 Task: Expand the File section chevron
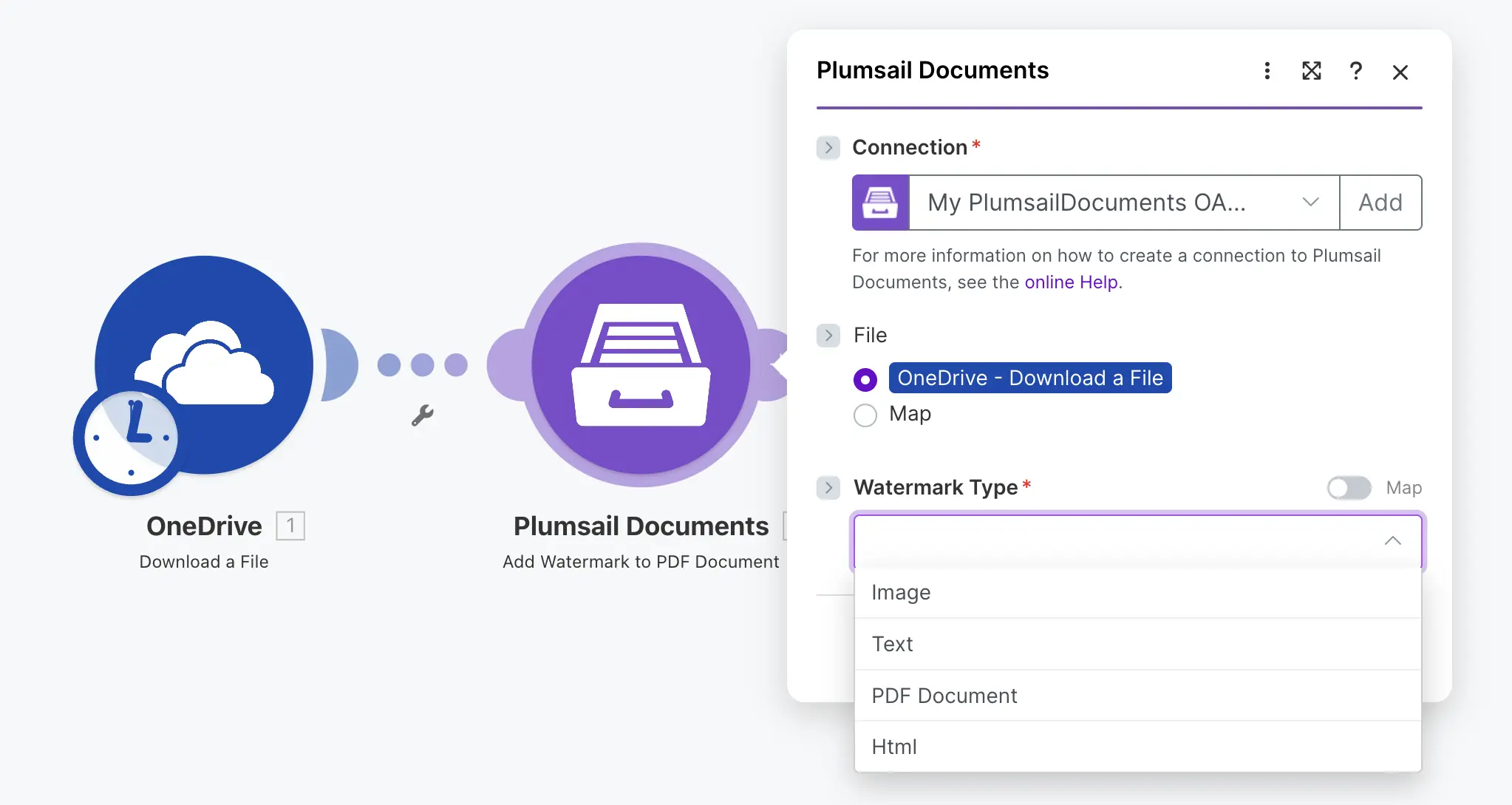pyautogui.click(x=828, y=336)
